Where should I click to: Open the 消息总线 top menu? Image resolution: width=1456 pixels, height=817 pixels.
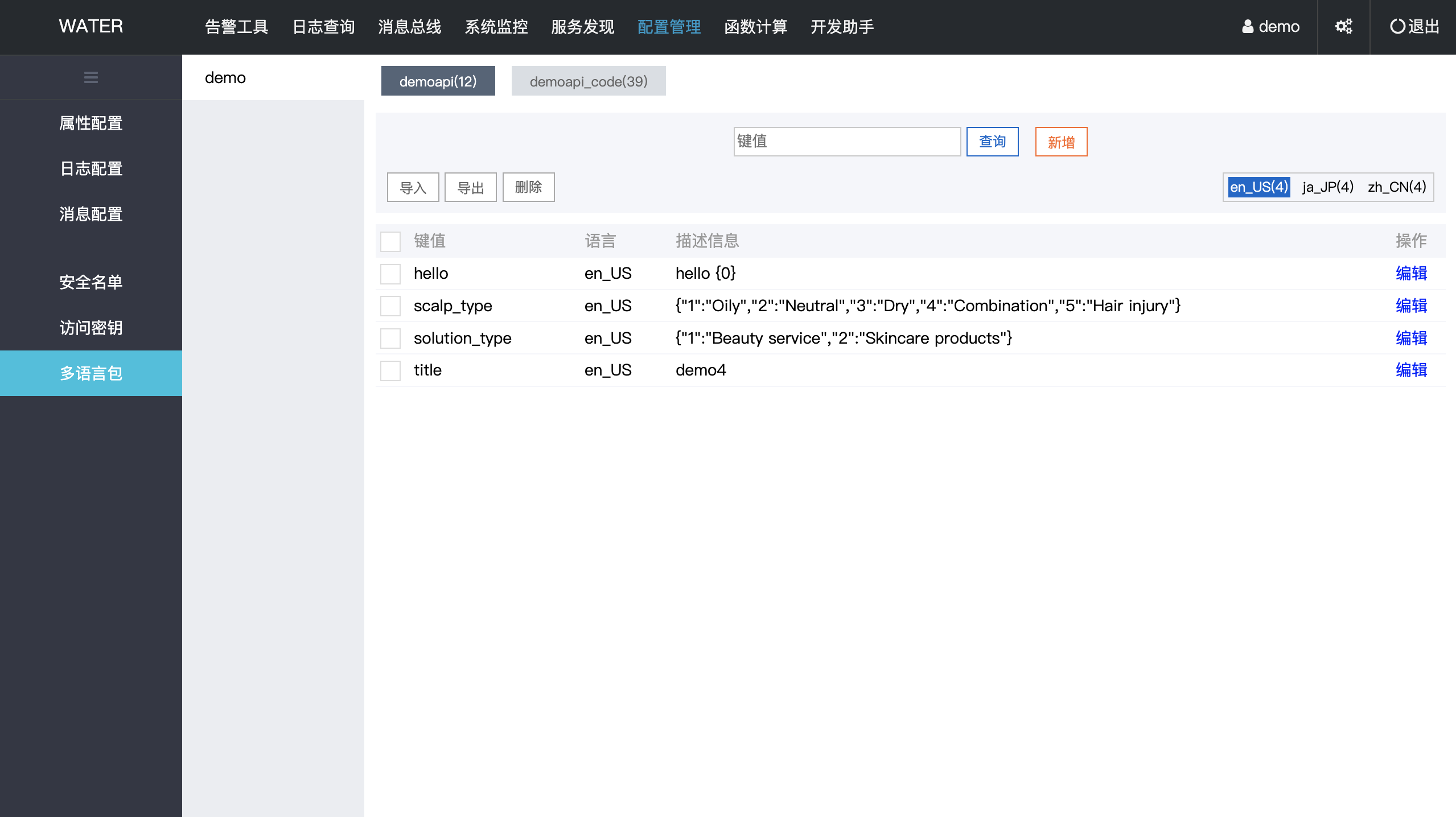pyautogui.click(x=410, y=27)
